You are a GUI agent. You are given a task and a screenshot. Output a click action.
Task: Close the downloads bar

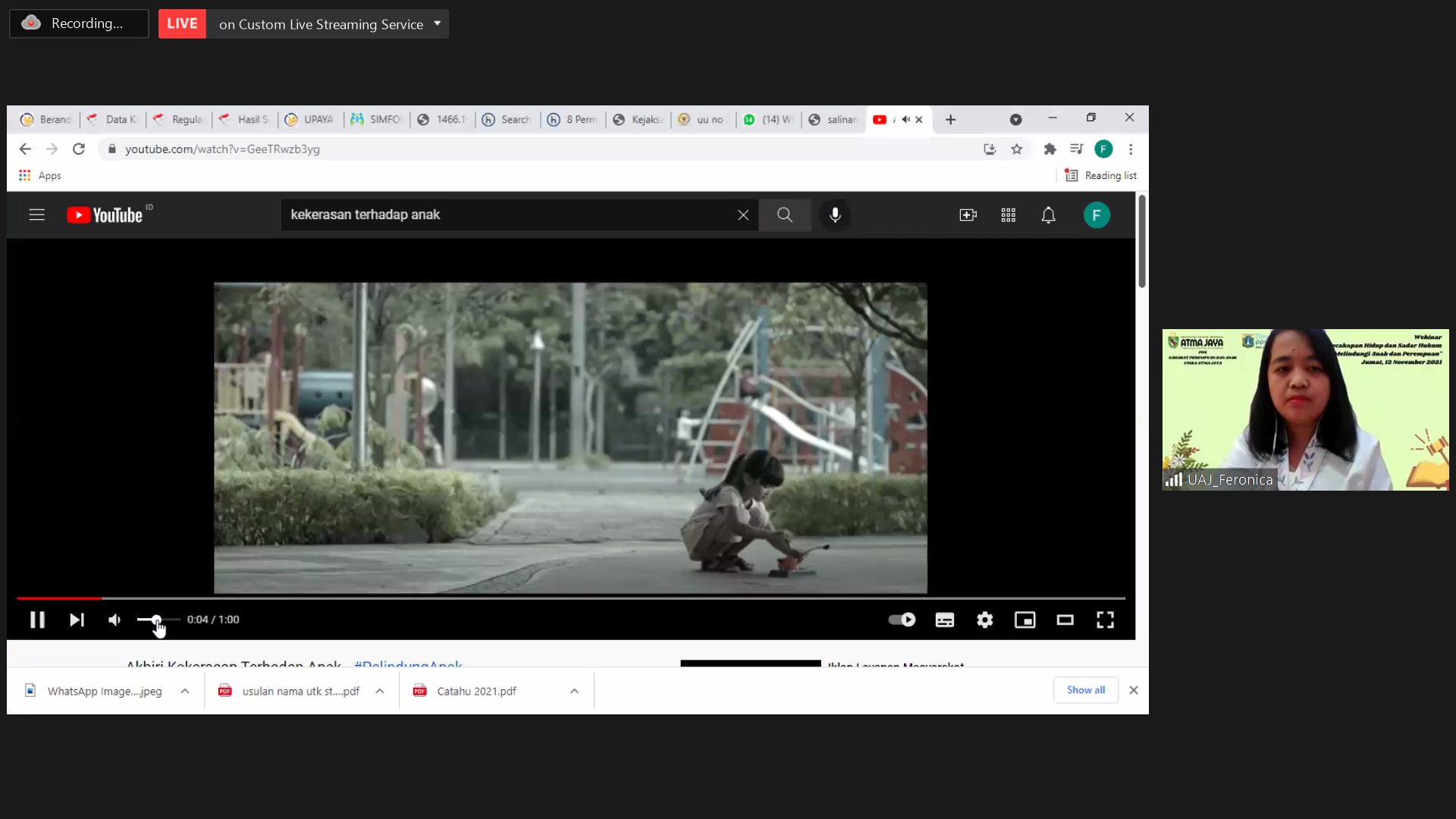pyautogui.click(x=1133, y=690)
